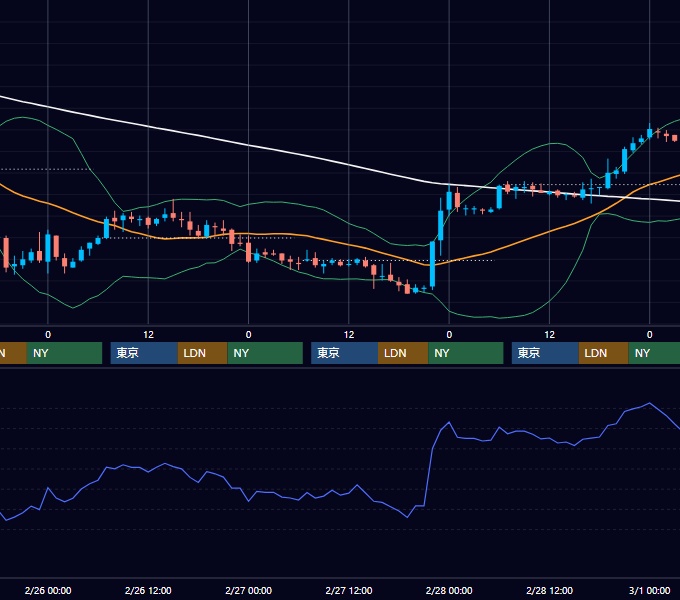Select the 東京 session bar on 2/28
680x600 pixels.
click(545, 353)
